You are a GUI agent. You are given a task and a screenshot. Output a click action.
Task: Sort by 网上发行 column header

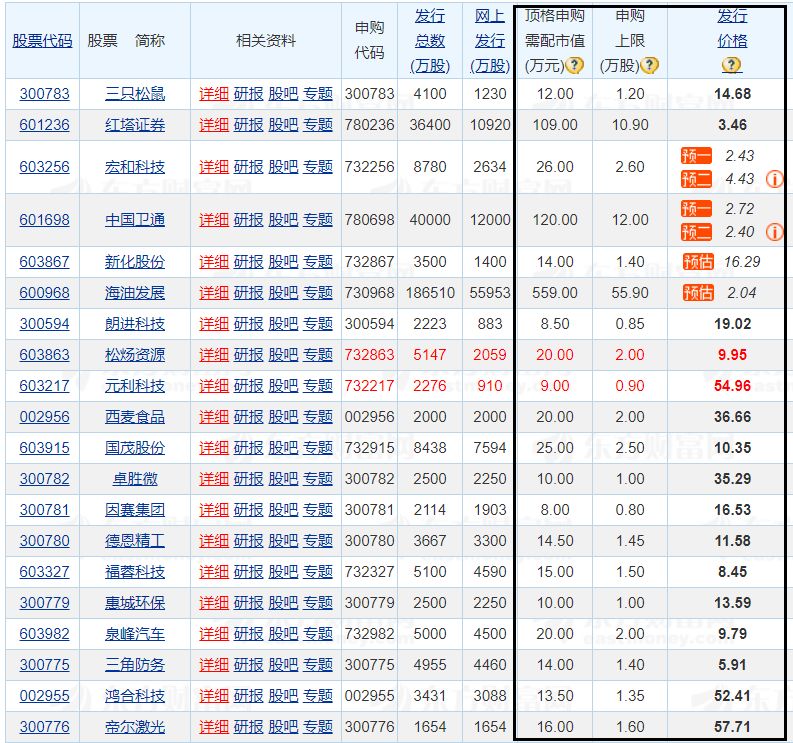click(x=490, y=41)
